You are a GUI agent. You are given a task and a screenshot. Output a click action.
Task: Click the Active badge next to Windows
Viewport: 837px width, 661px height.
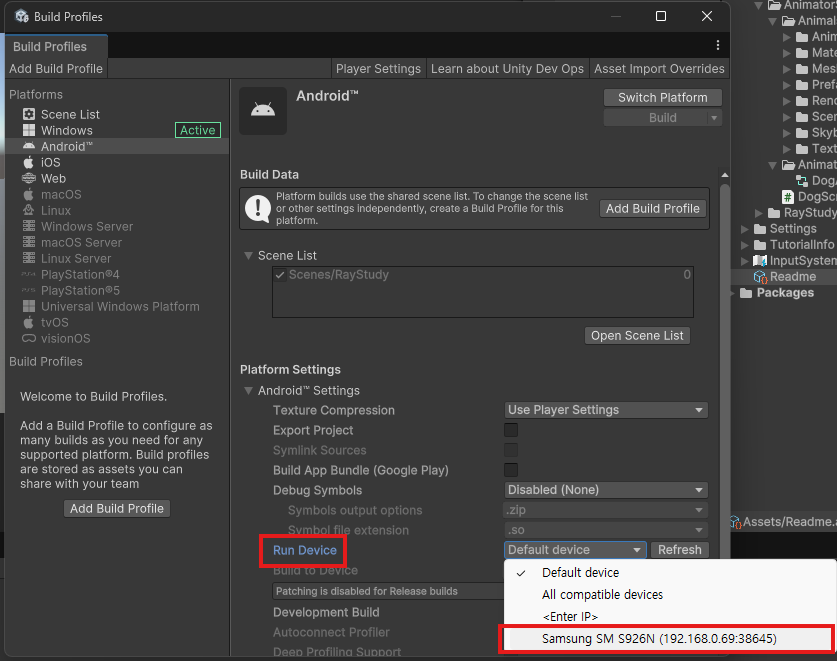198,130
